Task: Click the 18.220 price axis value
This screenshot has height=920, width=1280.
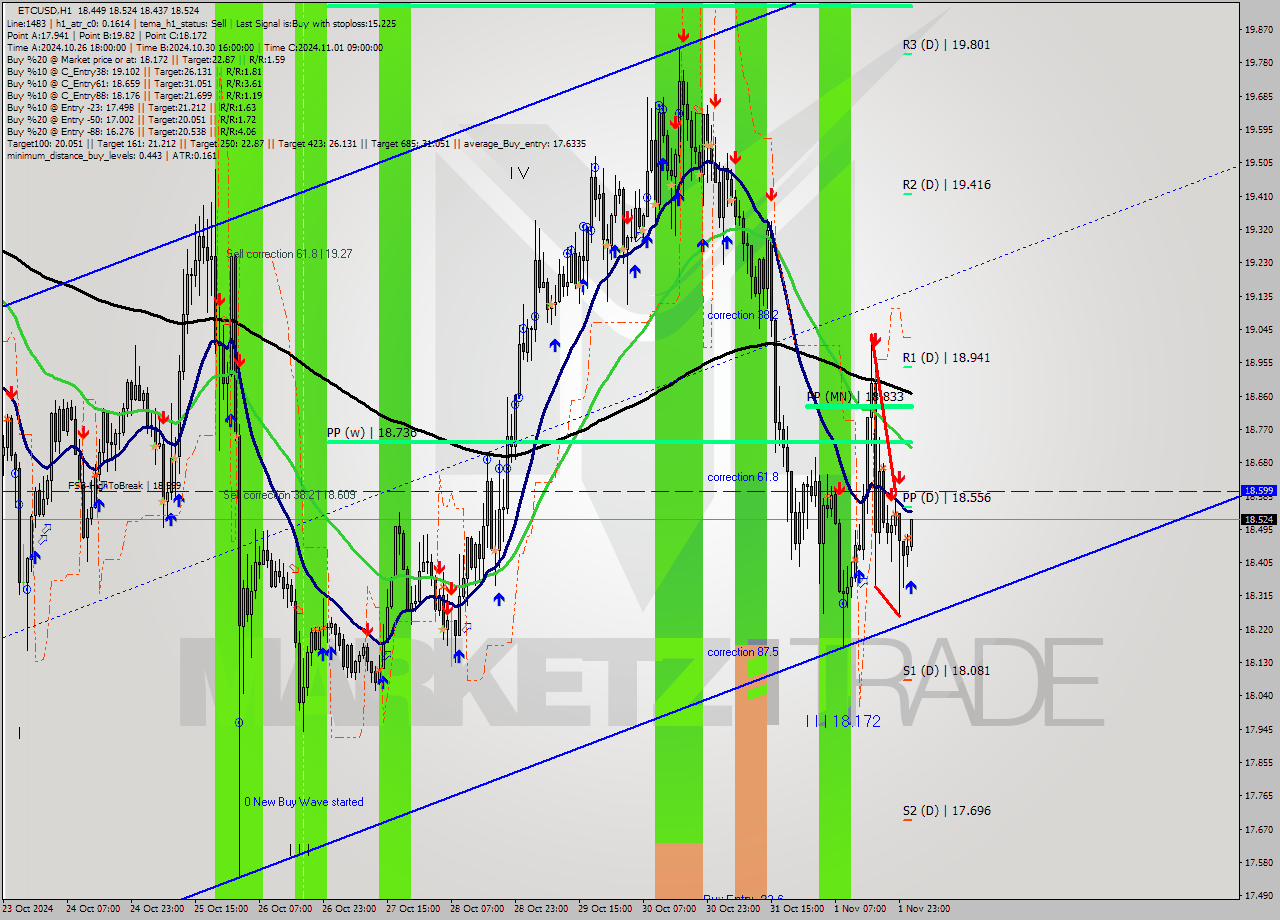Action: point(1258,629)
